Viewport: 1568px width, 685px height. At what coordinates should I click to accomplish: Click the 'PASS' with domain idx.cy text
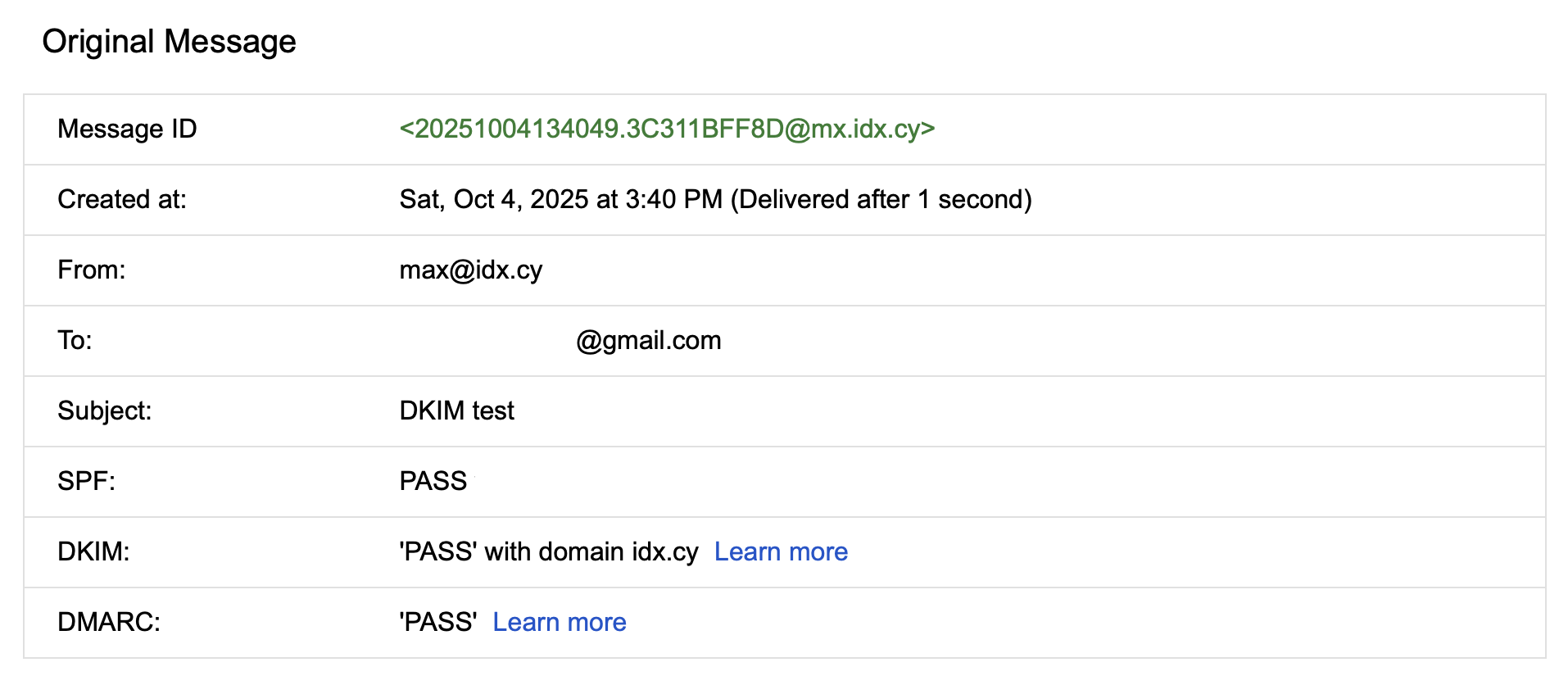tap(548, 551)
